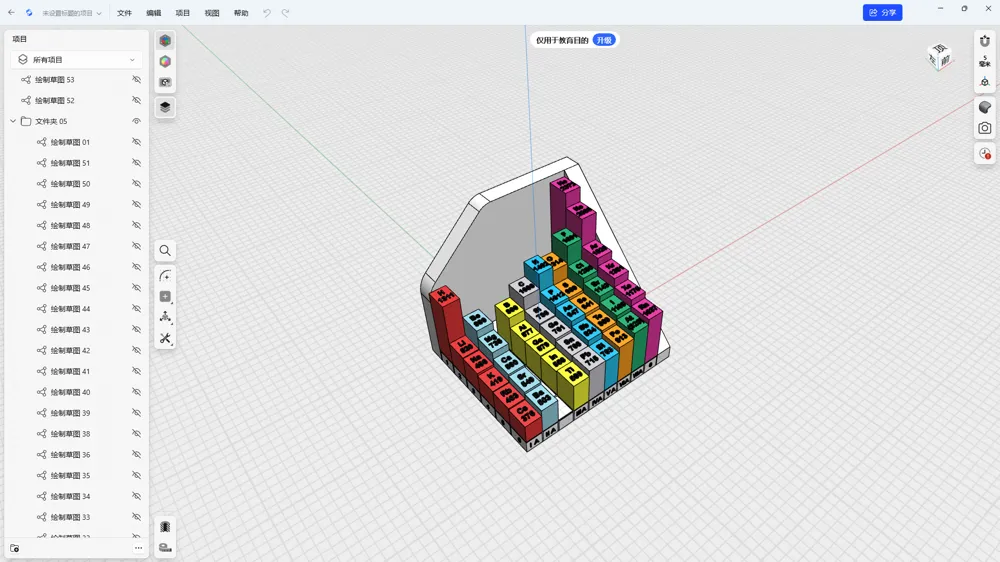
Task: Open the cut and tools utility icon
Action: click(x=165, y=338)
